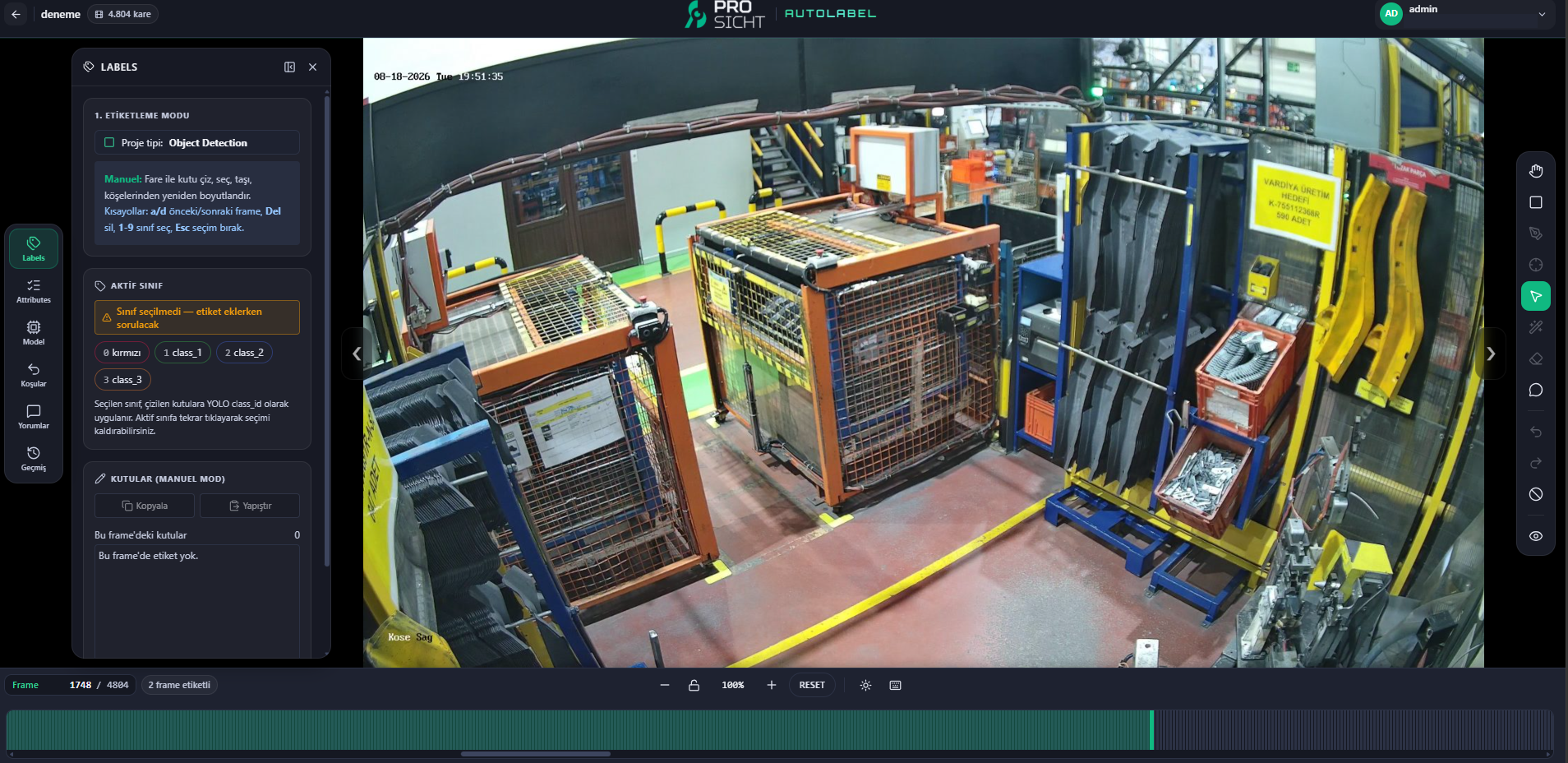Open the Geçmiş history sidebar tab

[x=34, y=459]
